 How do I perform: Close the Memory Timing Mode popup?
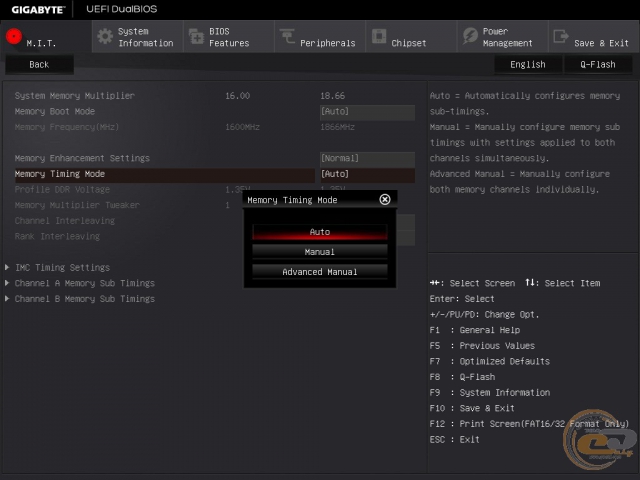pos(384,199)
